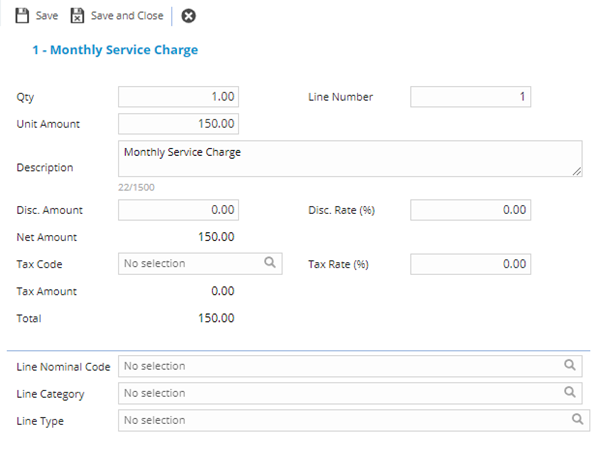Edit the Disc. Rate (%) field
Screen dimensions: 600x449
tap(470, 210)
